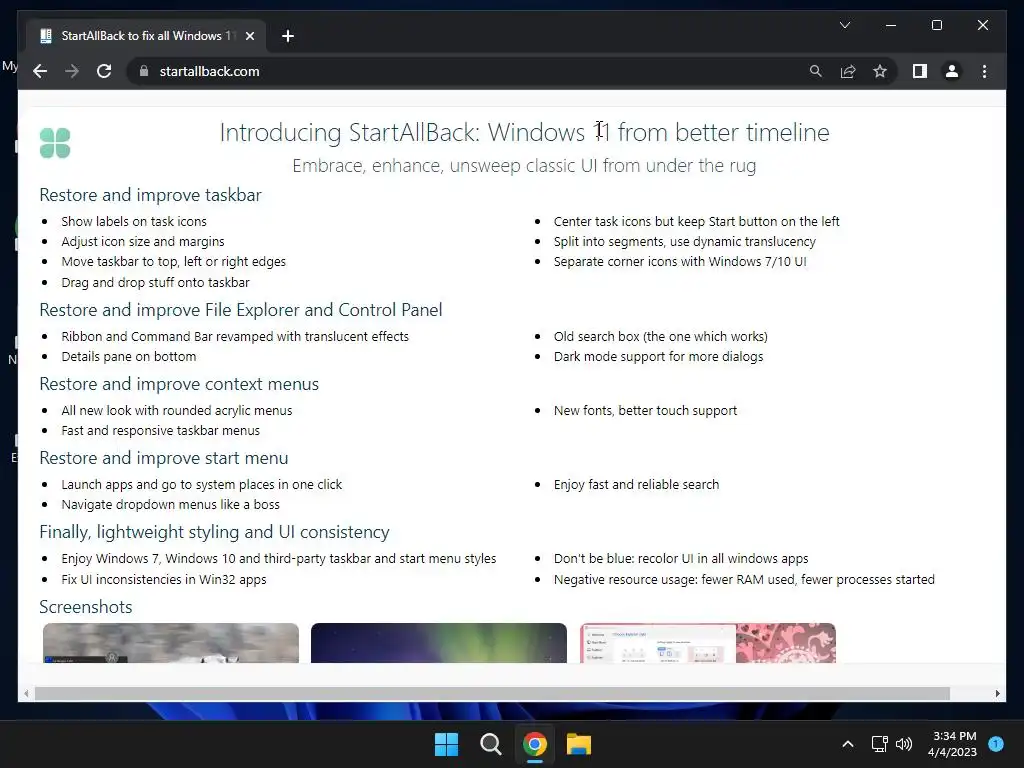Click the scrollbar left arrow
1024x768 pixels.
(x=26, y=694)
